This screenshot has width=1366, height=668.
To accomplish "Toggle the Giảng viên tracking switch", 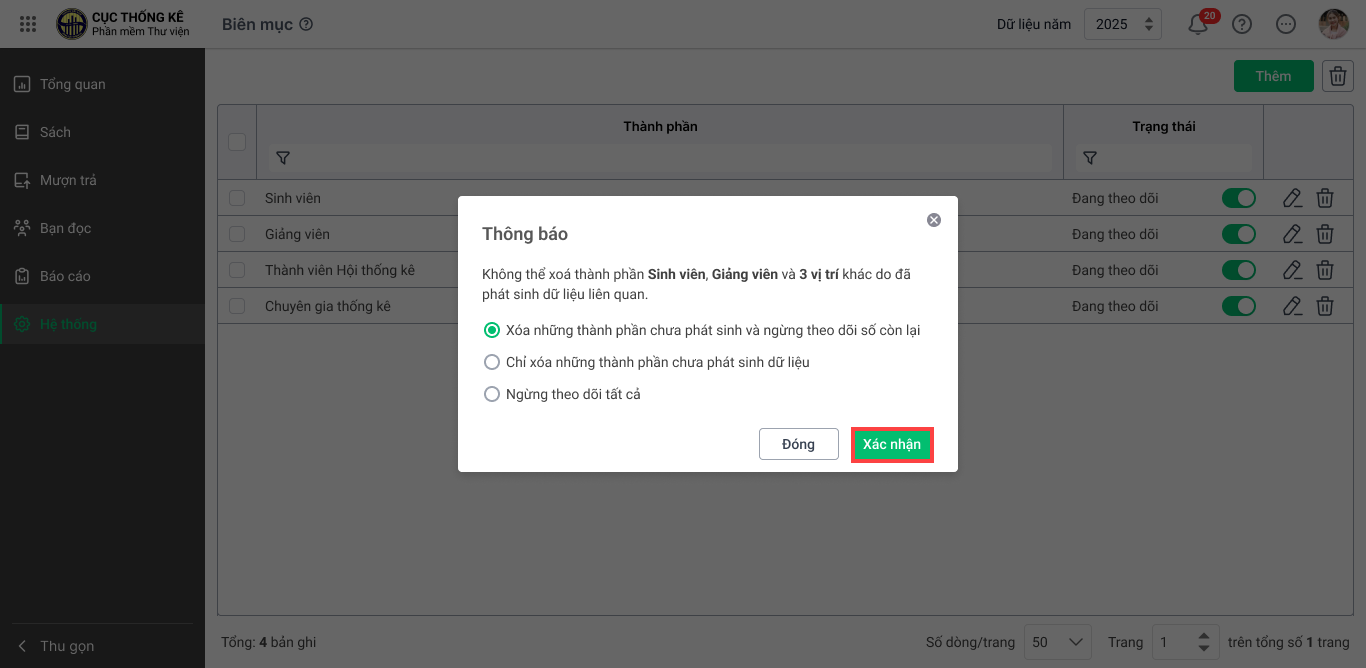I will click(1239, 234).
